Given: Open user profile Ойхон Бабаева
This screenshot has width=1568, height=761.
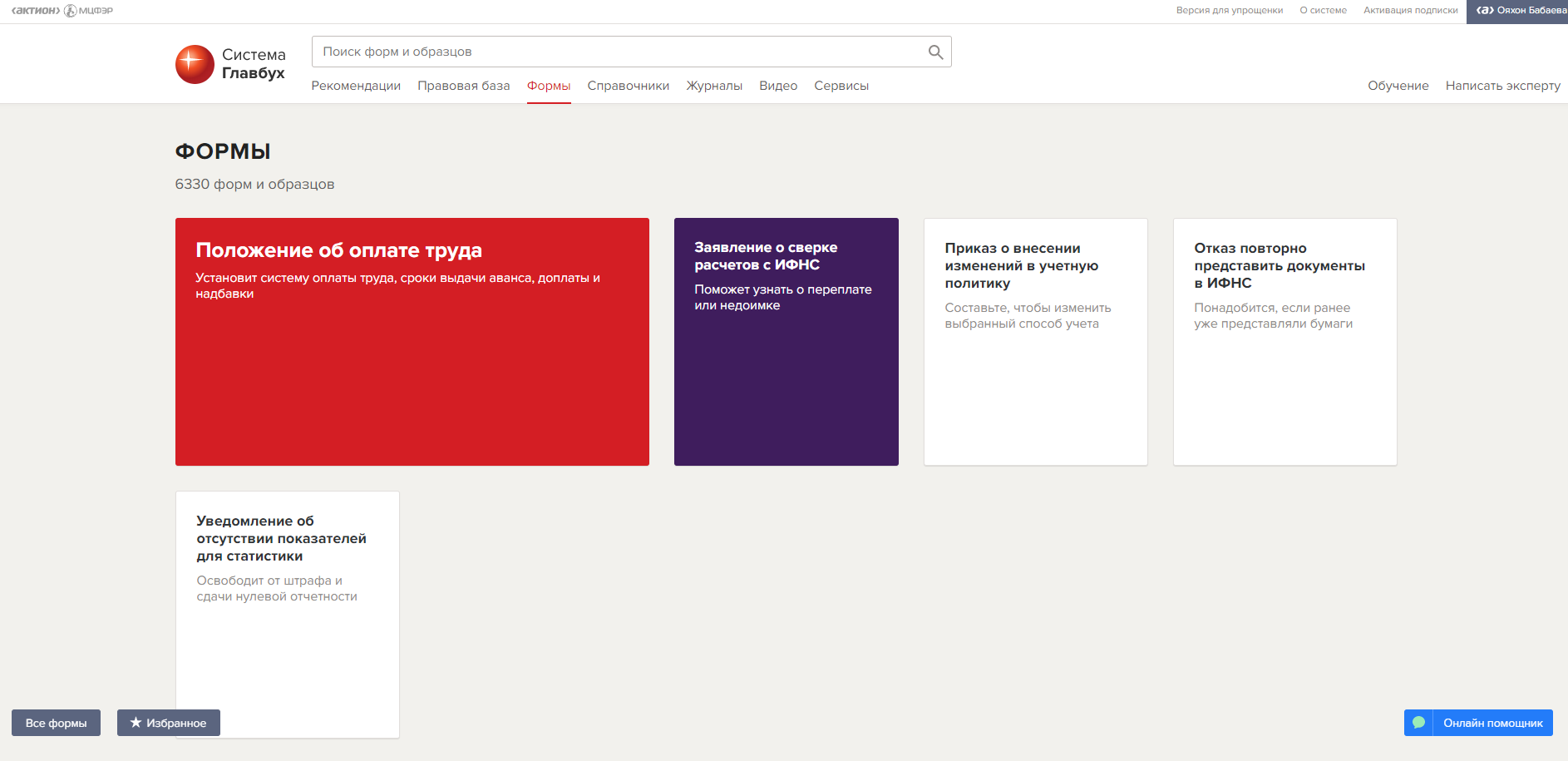Looking at the screenshot, I should point(1517,11).
